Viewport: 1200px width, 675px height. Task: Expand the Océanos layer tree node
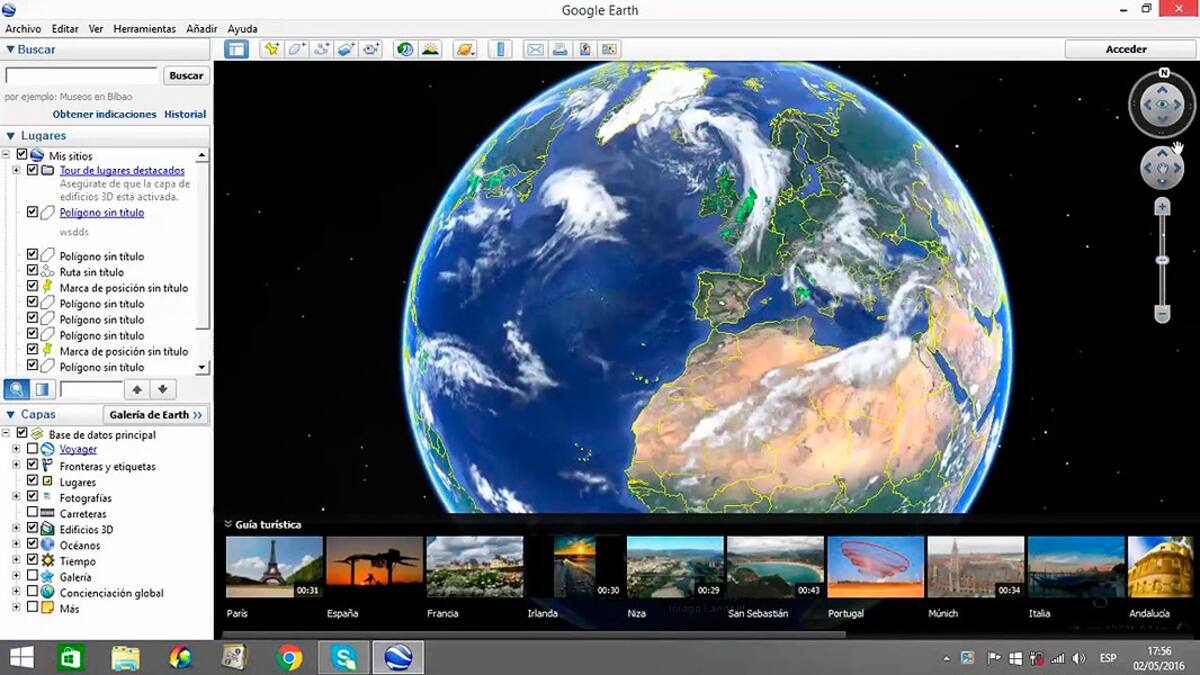tap(16, 545)
